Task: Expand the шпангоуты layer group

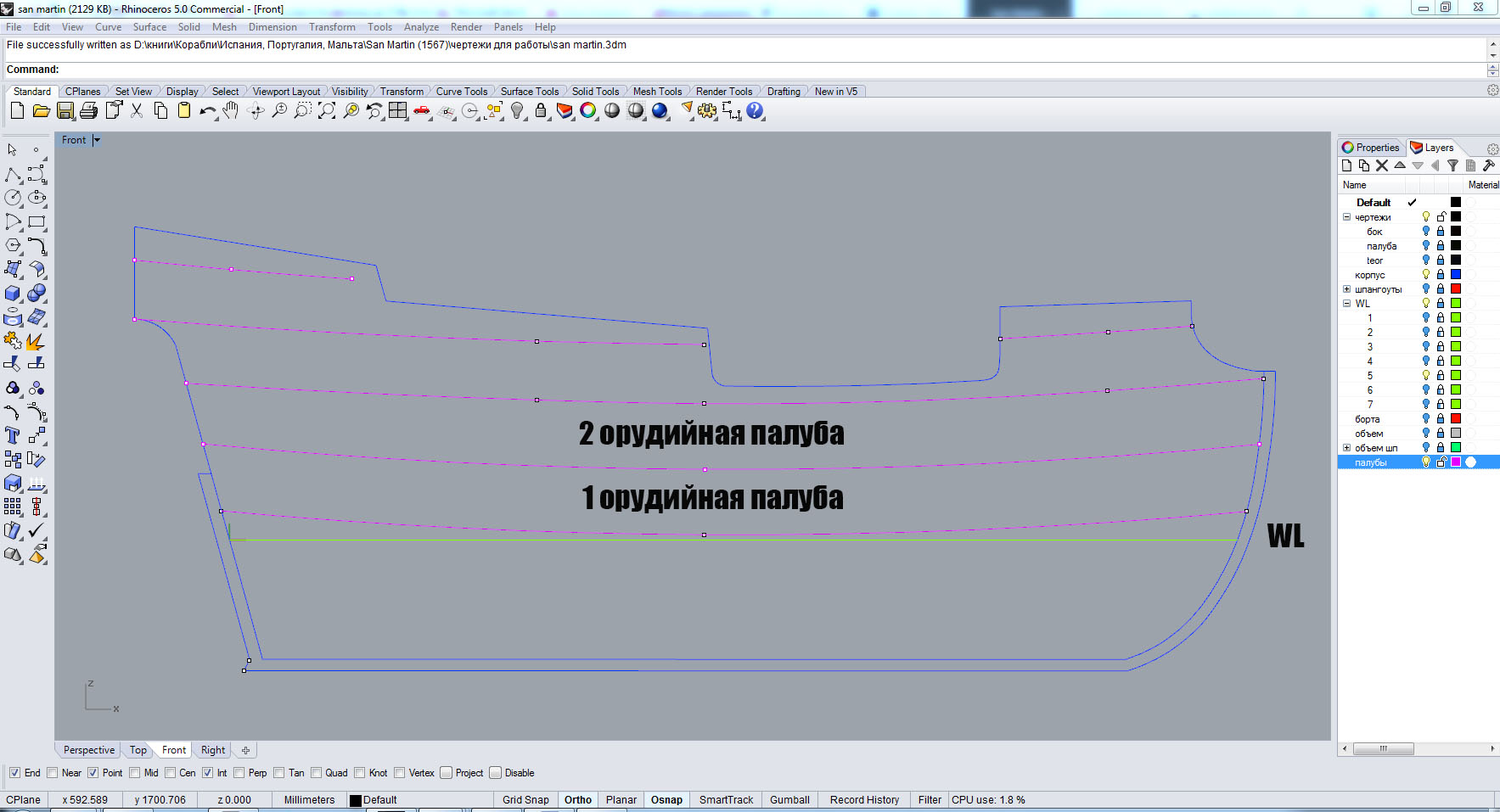Action: click(x=1346, y=289)
